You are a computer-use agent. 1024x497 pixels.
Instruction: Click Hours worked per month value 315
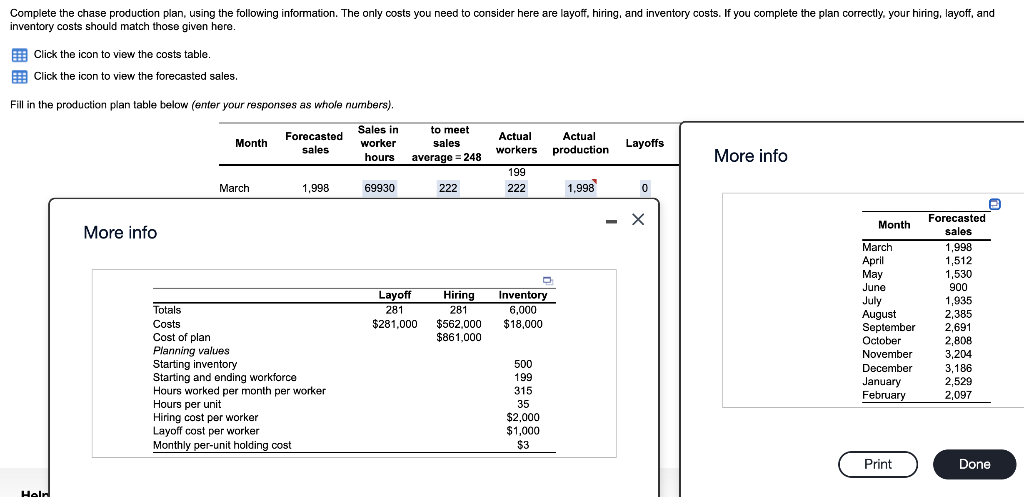[523, 391]
